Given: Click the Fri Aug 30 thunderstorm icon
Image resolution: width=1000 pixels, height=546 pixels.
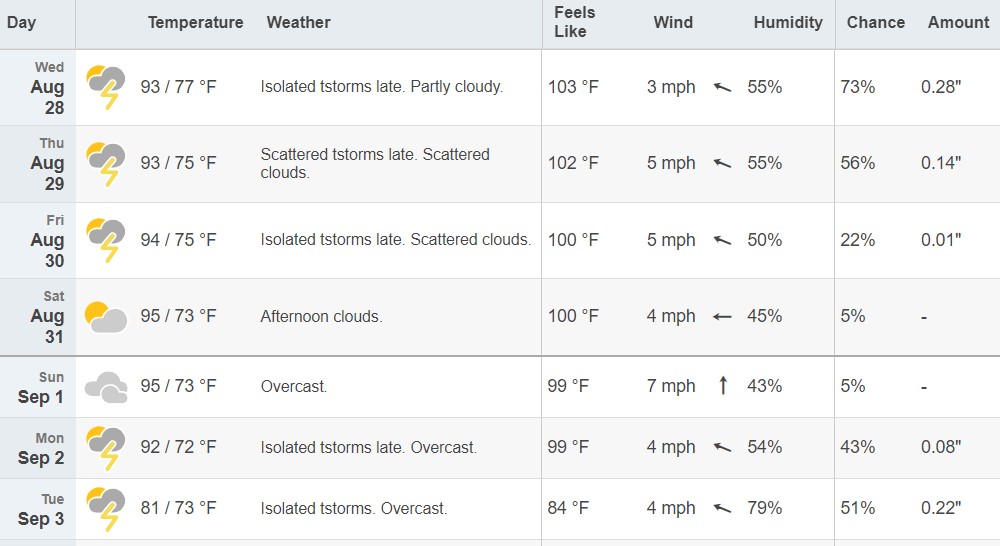Looking at the screenshot, I should tap(106, 240).
